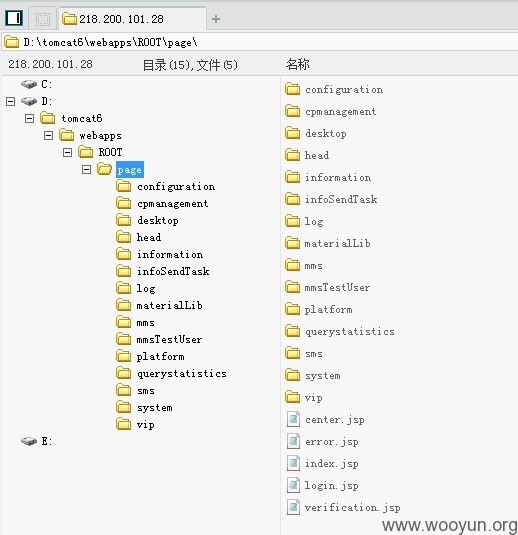Collapse the D: drive node
518x535 pixels.
coord(11,101)
